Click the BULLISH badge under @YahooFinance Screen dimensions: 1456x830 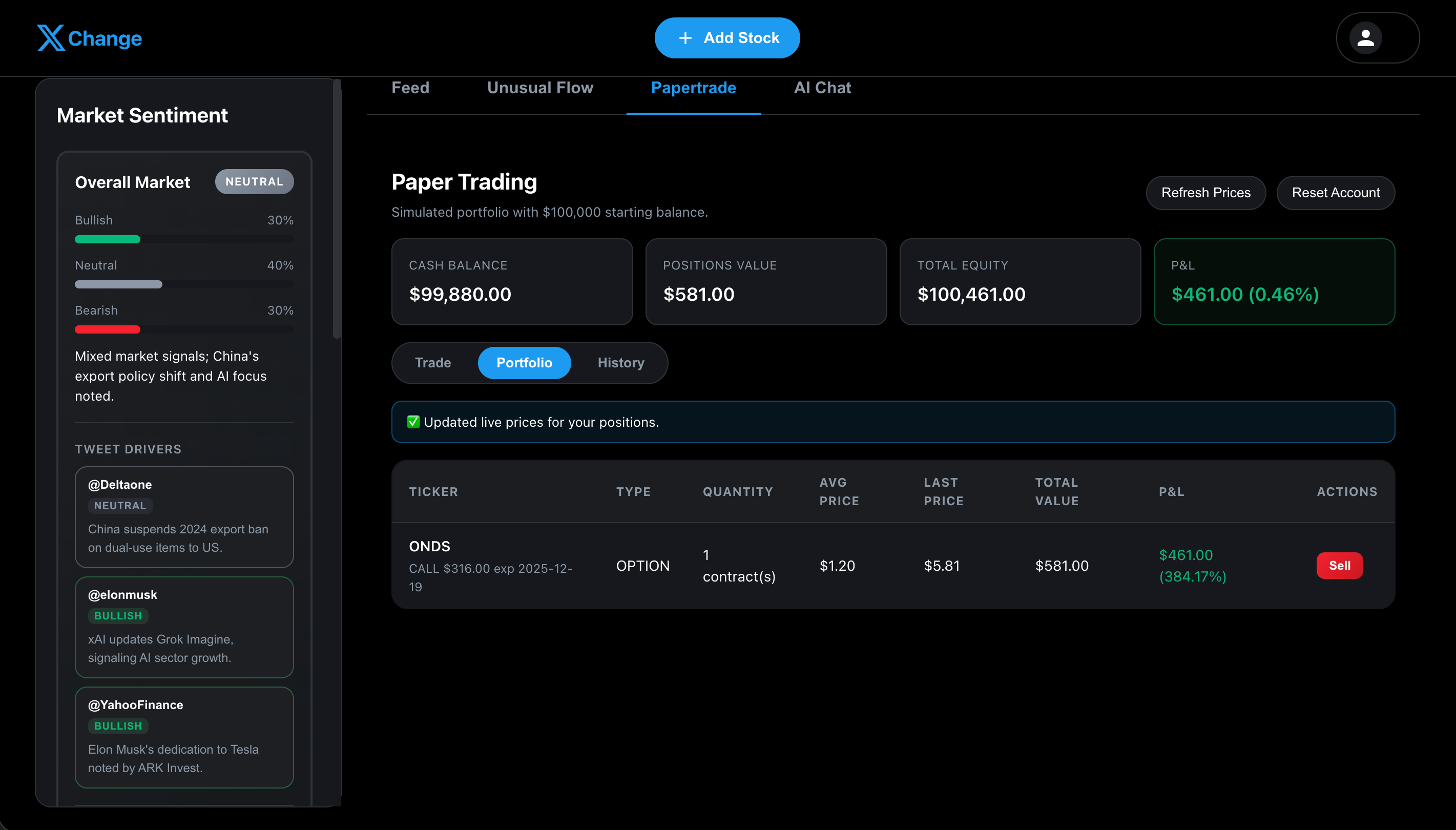118,725
